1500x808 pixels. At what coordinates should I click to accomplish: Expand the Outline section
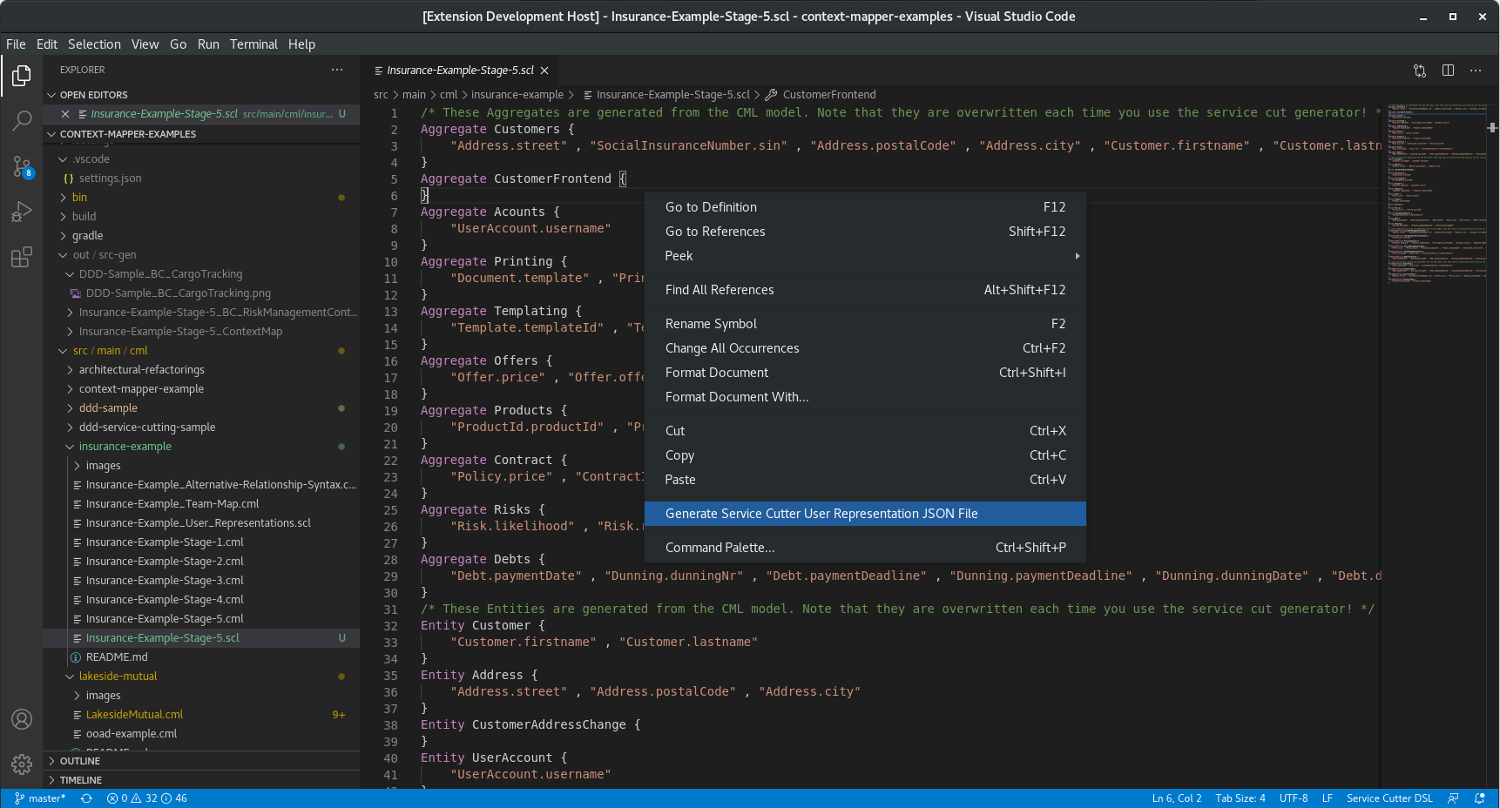[x=201, y=761]
